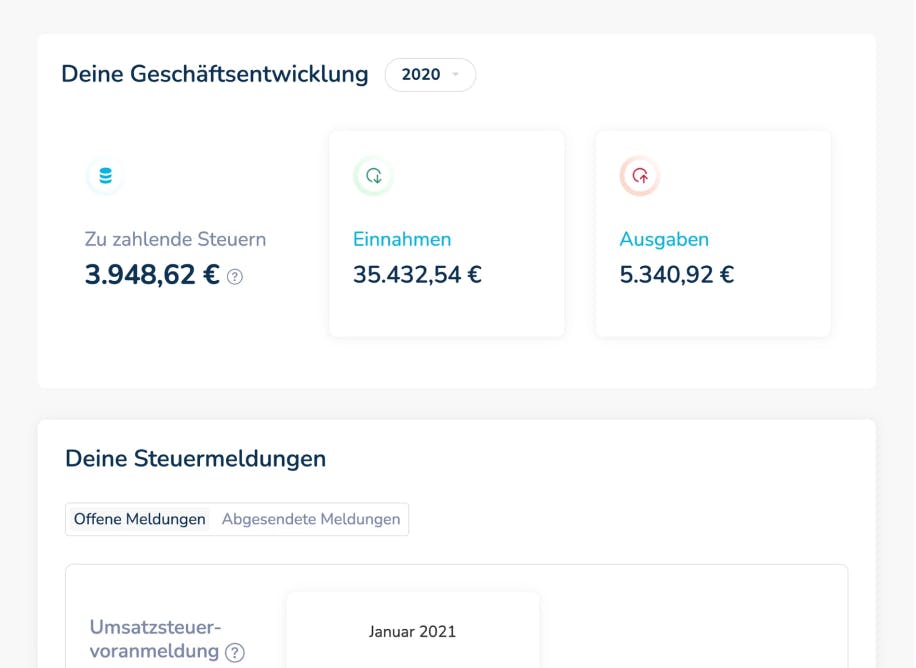The image size is (916, 668).
Task: Open the Januar 2021 report card
Action: pyautogui.click(x=412, y=630)
